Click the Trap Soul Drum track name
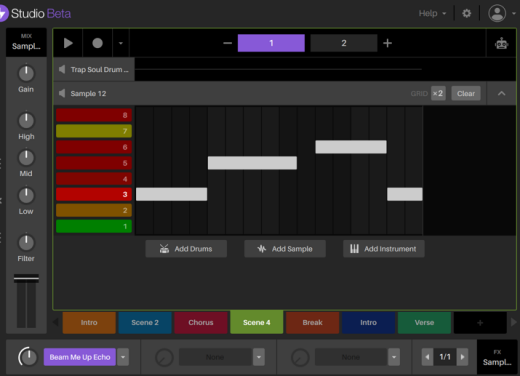520x376 pixels. (x=99, y=69)
